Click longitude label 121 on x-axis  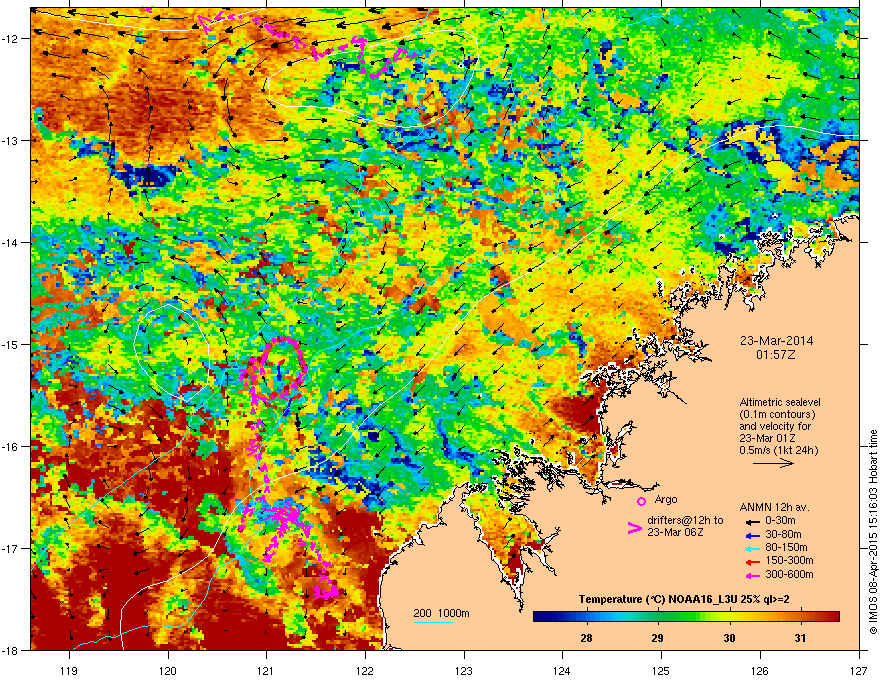click(x=266, y=671)
